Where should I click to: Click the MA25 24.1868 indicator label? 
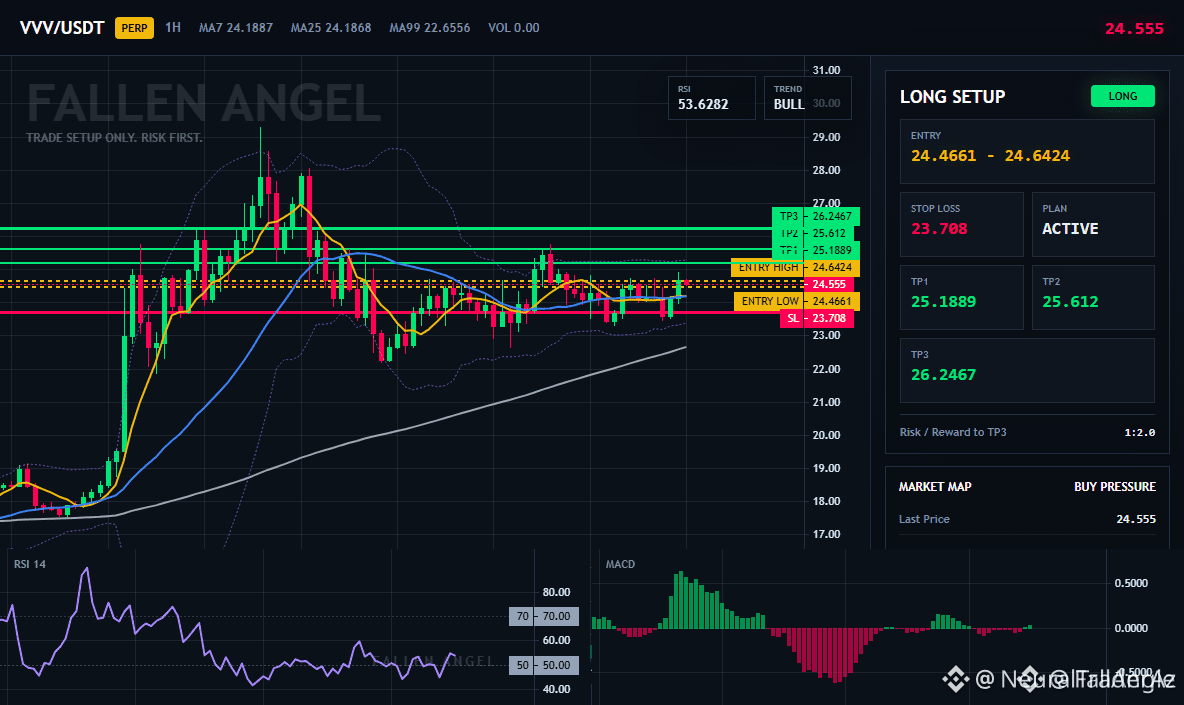(x=331, y=28)
